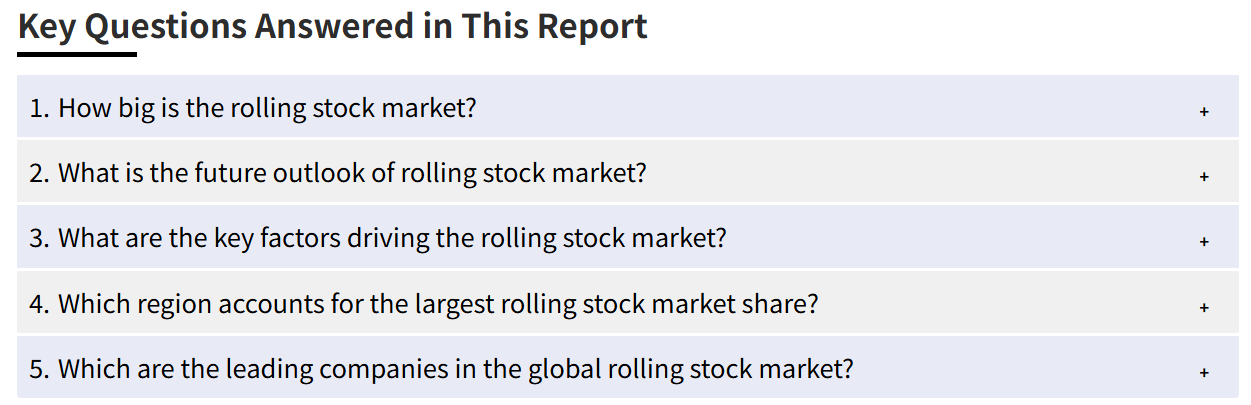Expand the 'How big is the rolling stock market' plus icon
Screen dimensions: 1251x405
click(1204, 112)
